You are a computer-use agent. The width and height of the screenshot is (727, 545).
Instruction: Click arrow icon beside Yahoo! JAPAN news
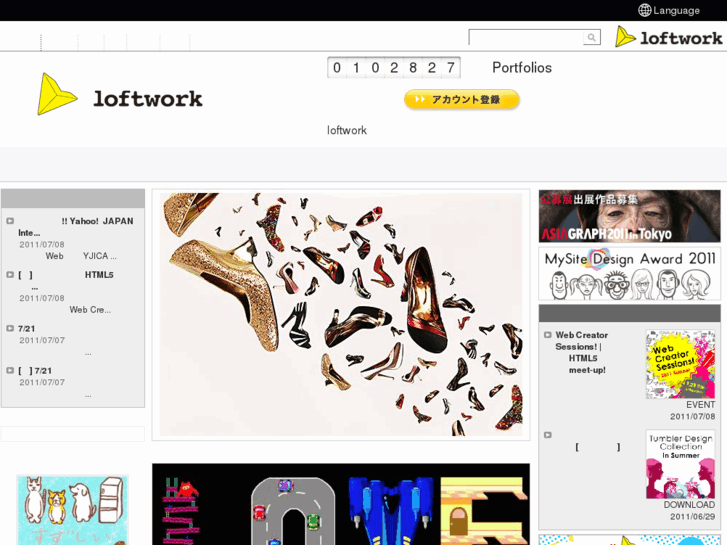point(10,221)
